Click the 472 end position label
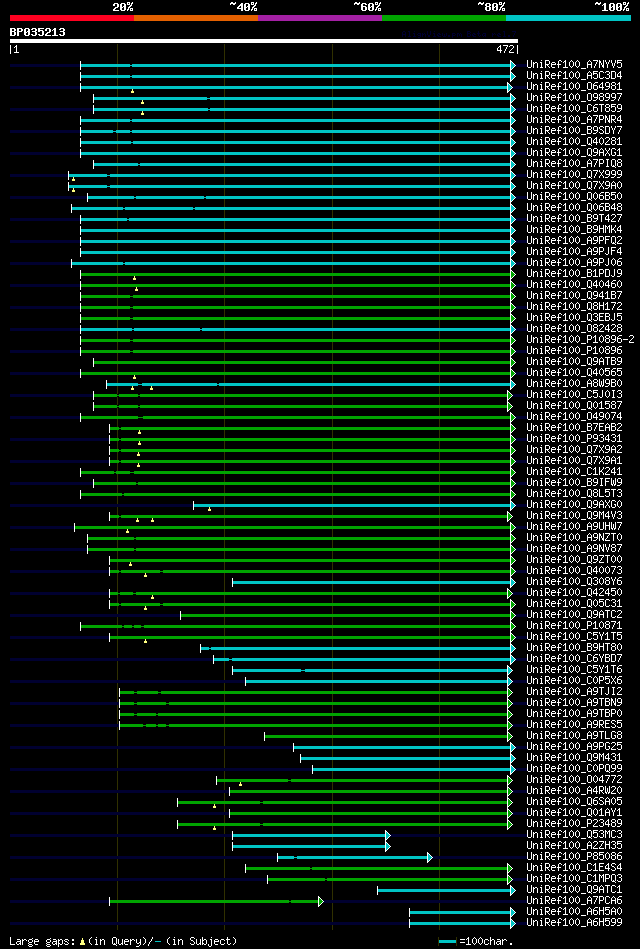The height and width of the screenshot is (949, 640). 506,50
